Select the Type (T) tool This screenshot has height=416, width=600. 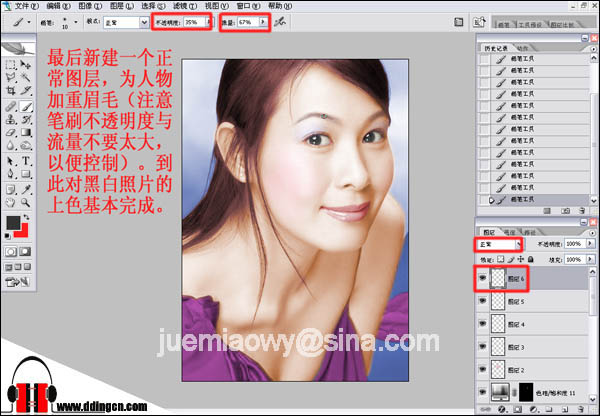[26, 161]
